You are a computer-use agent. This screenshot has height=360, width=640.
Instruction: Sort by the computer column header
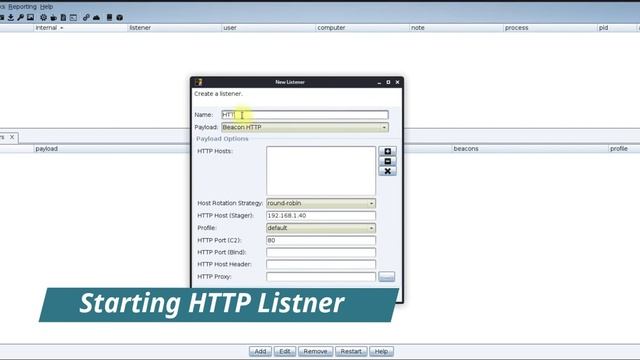(362, 28)
